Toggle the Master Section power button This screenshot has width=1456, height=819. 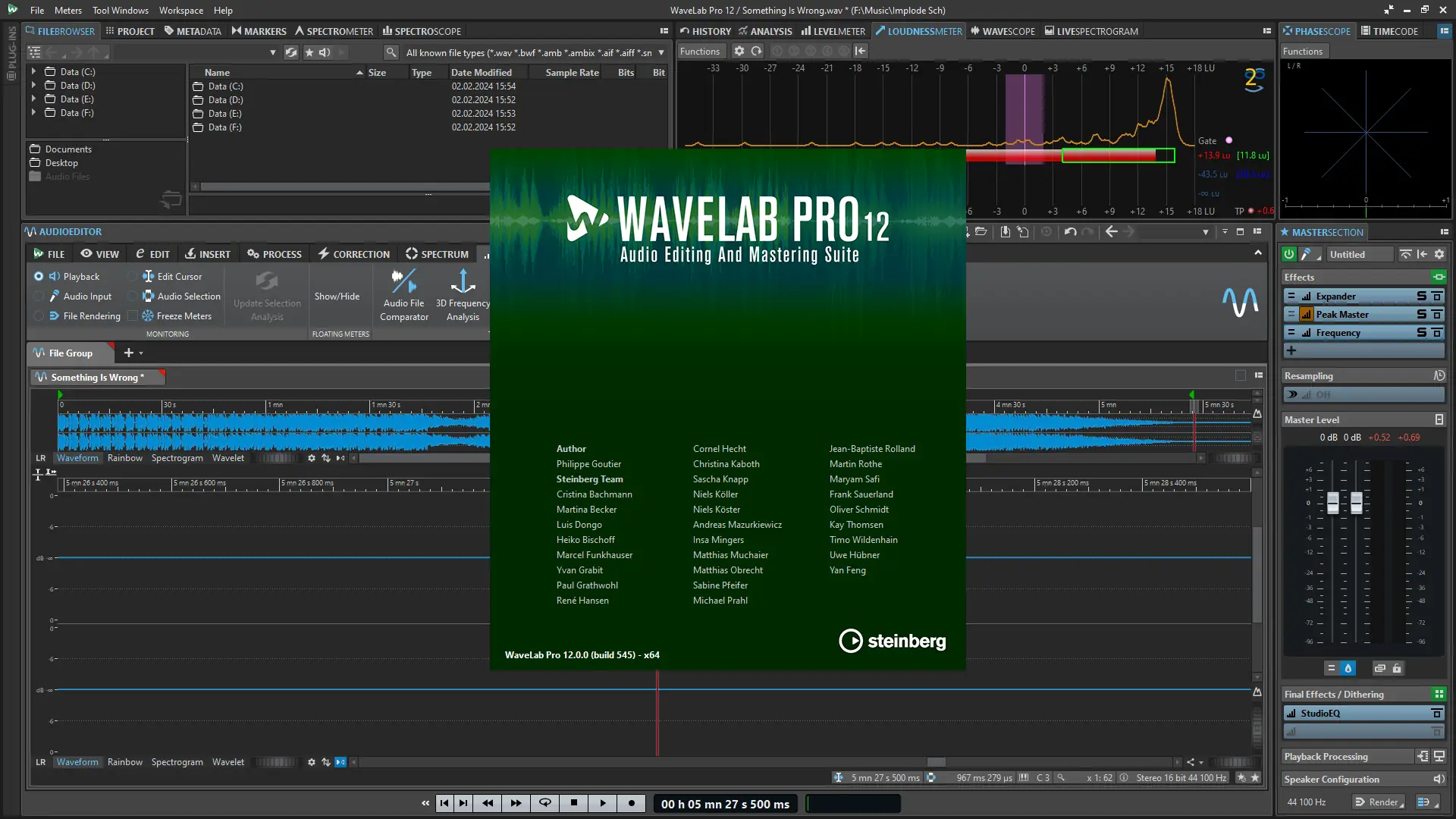point(1288,254)
